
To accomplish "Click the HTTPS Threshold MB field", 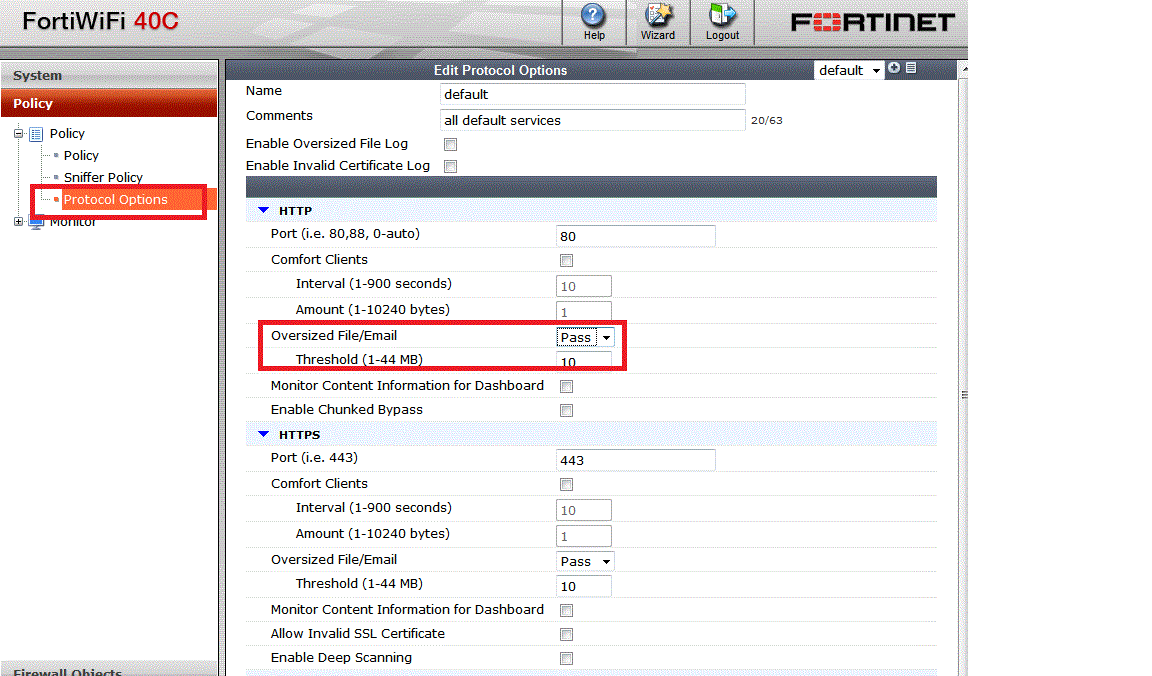I will 583,586.
